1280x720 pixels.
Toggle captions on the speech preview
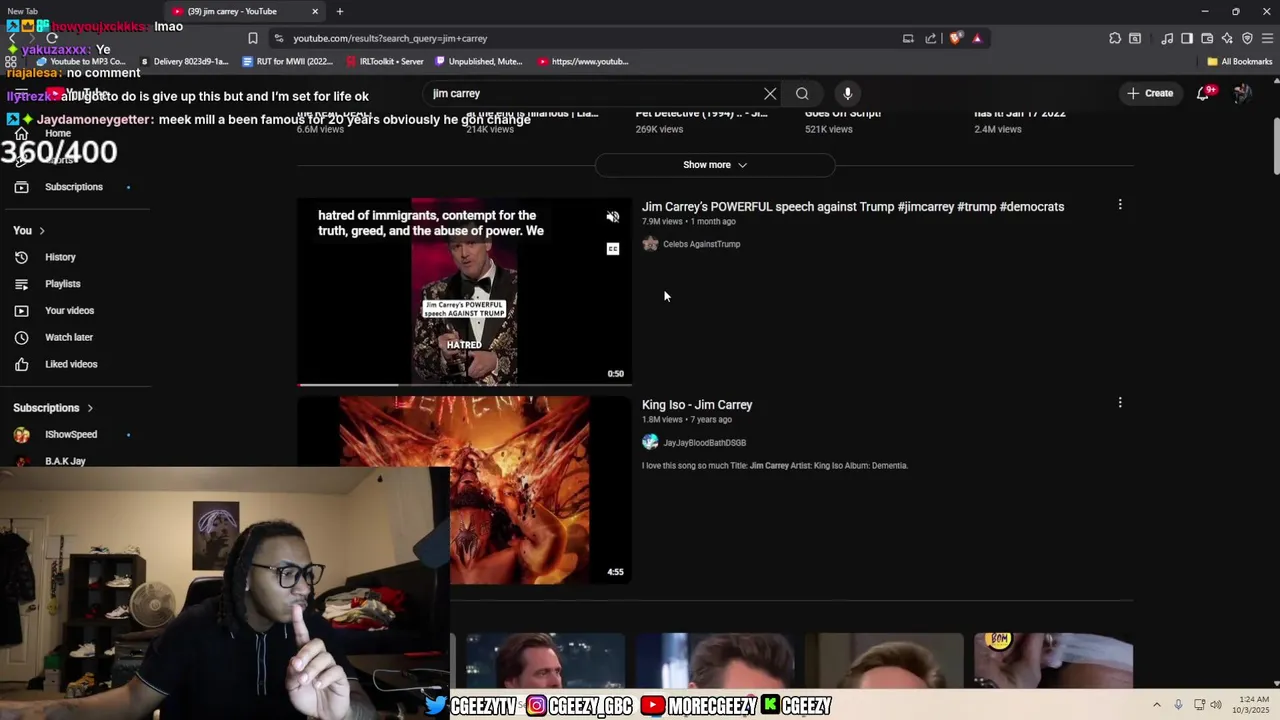pos(613,249)
